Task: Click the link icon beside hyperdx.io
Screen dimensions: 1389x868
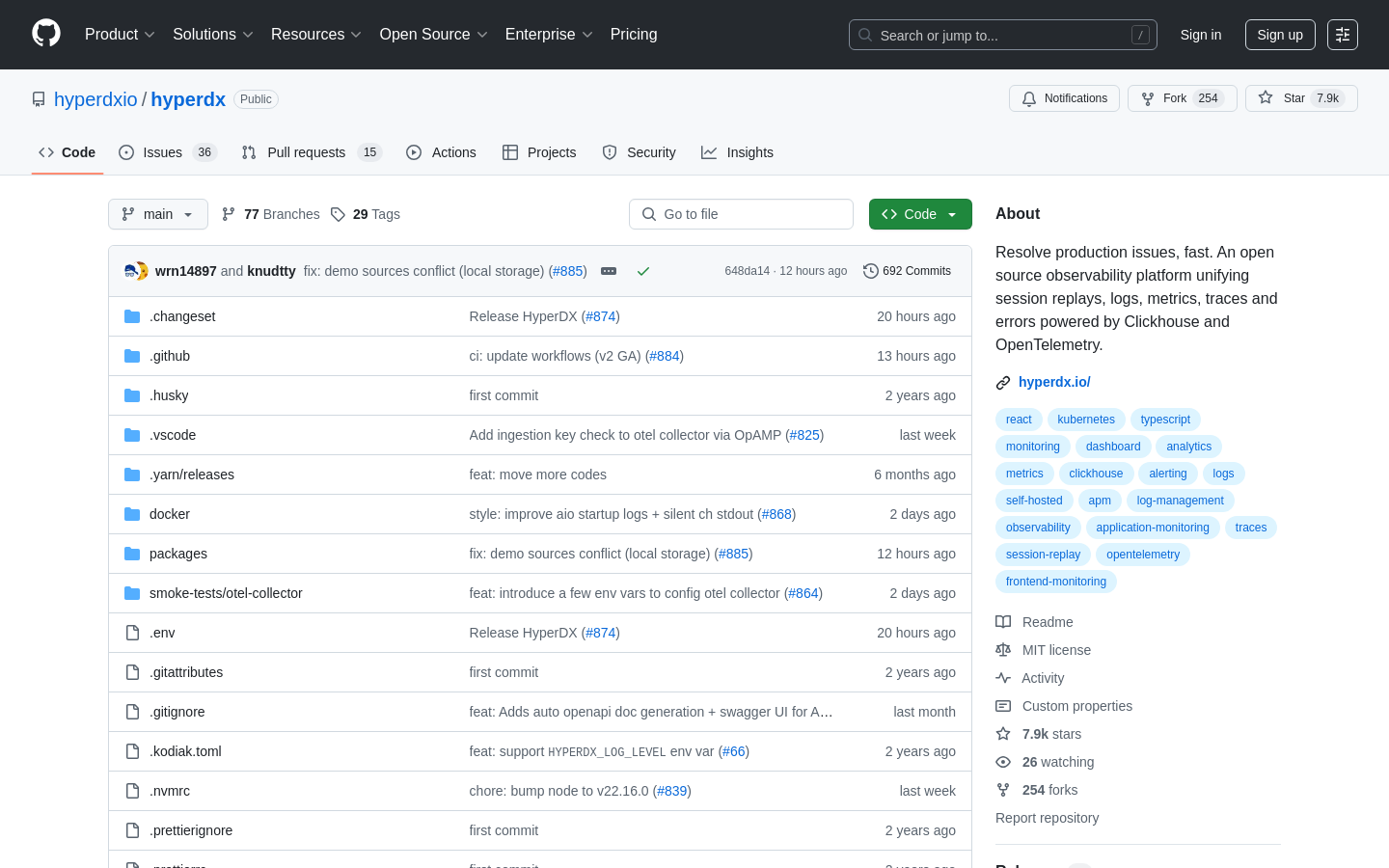Action: [1003, 383]
